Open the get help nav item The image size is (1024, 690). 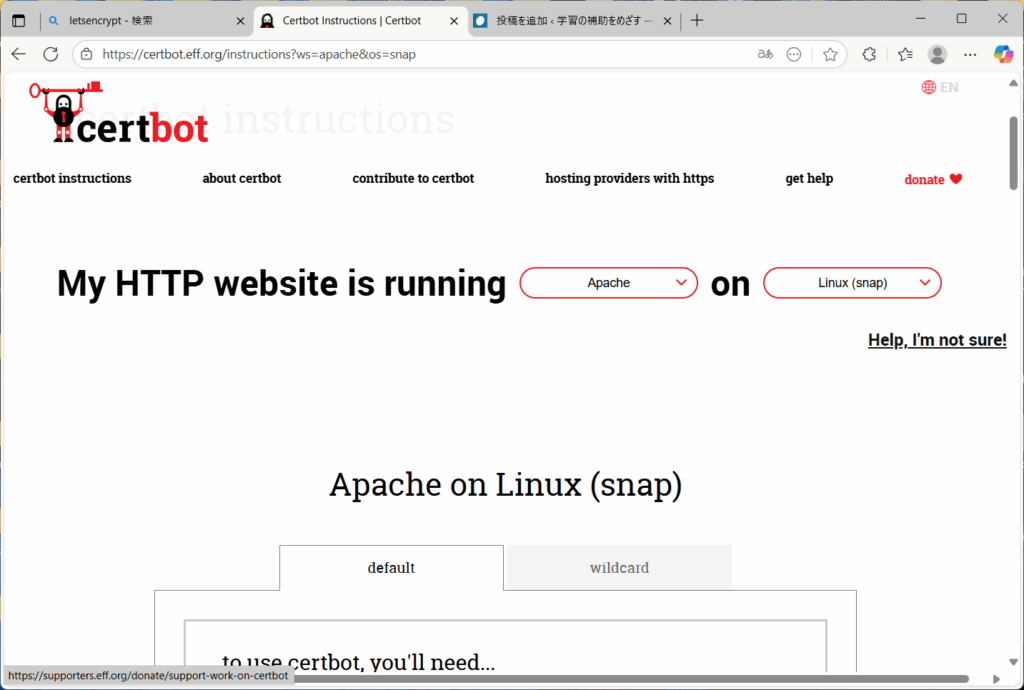809,178
